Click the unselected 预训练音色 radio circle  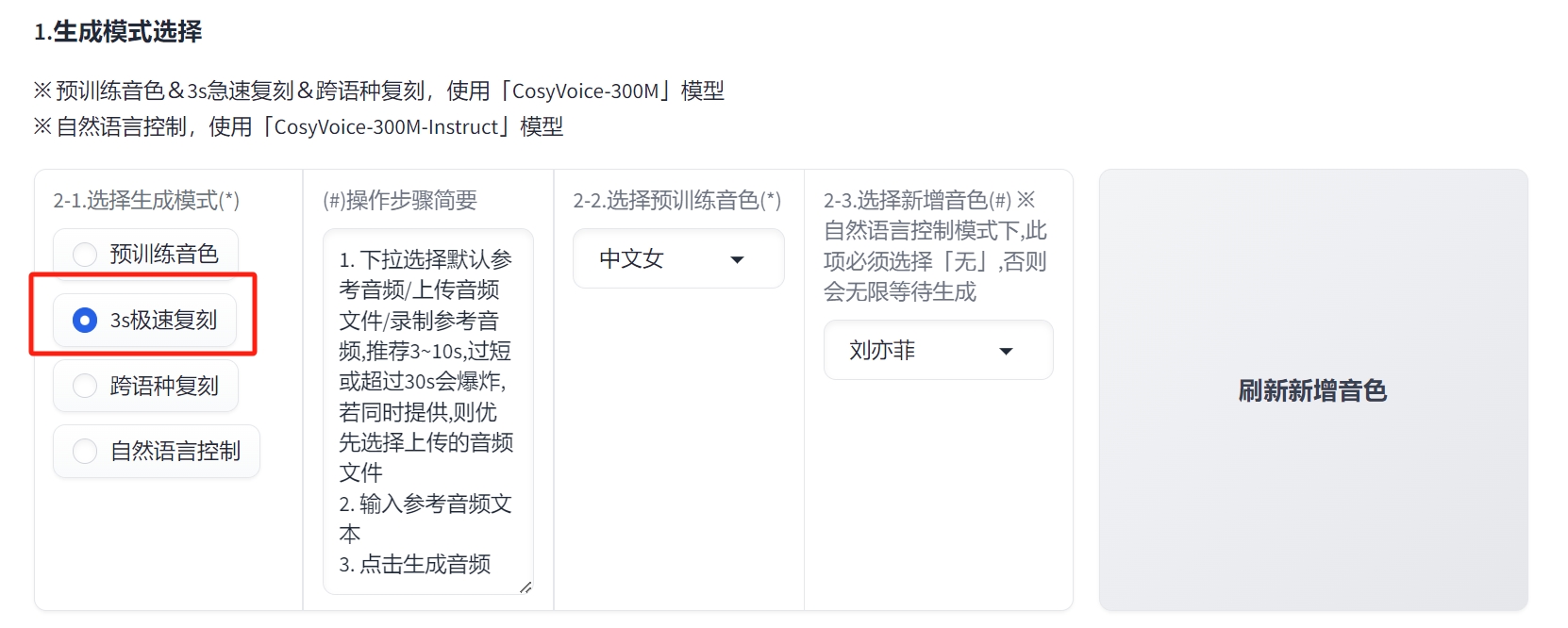[84, 253]
